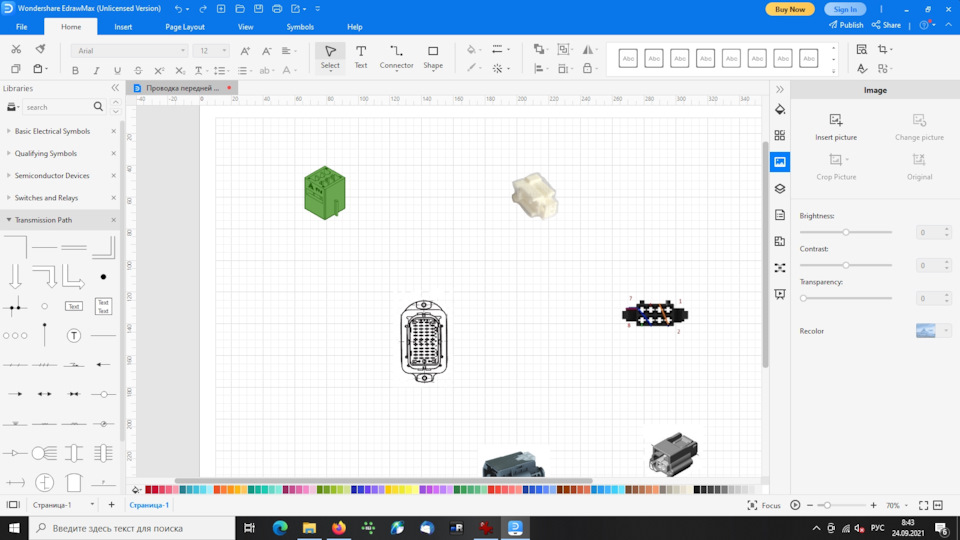Click the Copy icon
960x540 pixels.
tap(16, 69)
